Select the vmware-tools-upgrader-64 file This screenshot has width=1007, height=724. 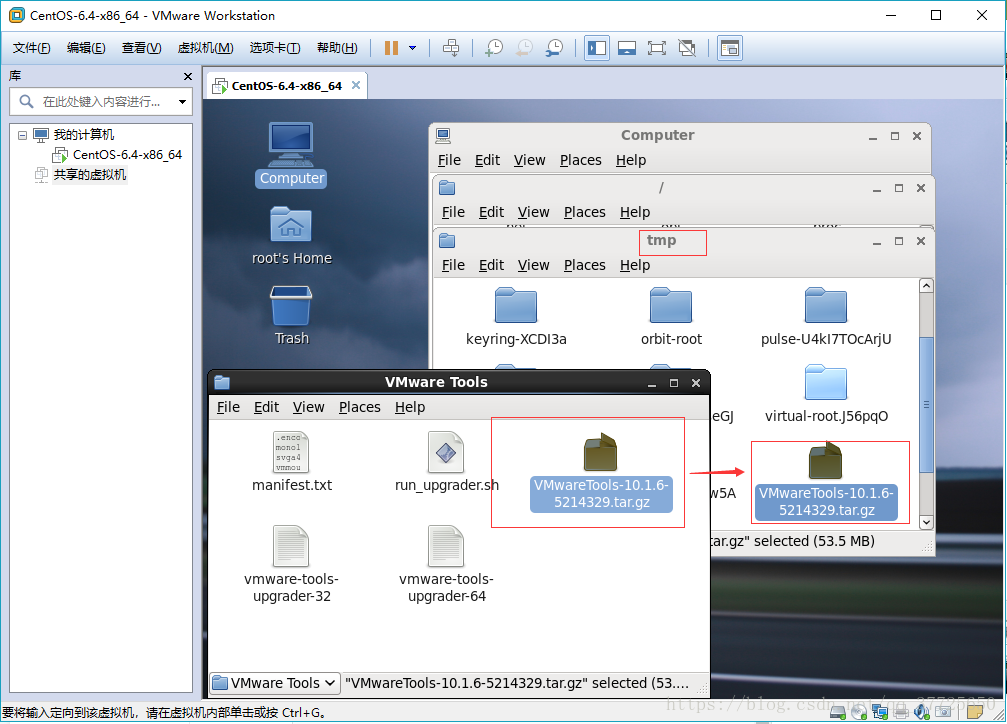tap(446, 565)
